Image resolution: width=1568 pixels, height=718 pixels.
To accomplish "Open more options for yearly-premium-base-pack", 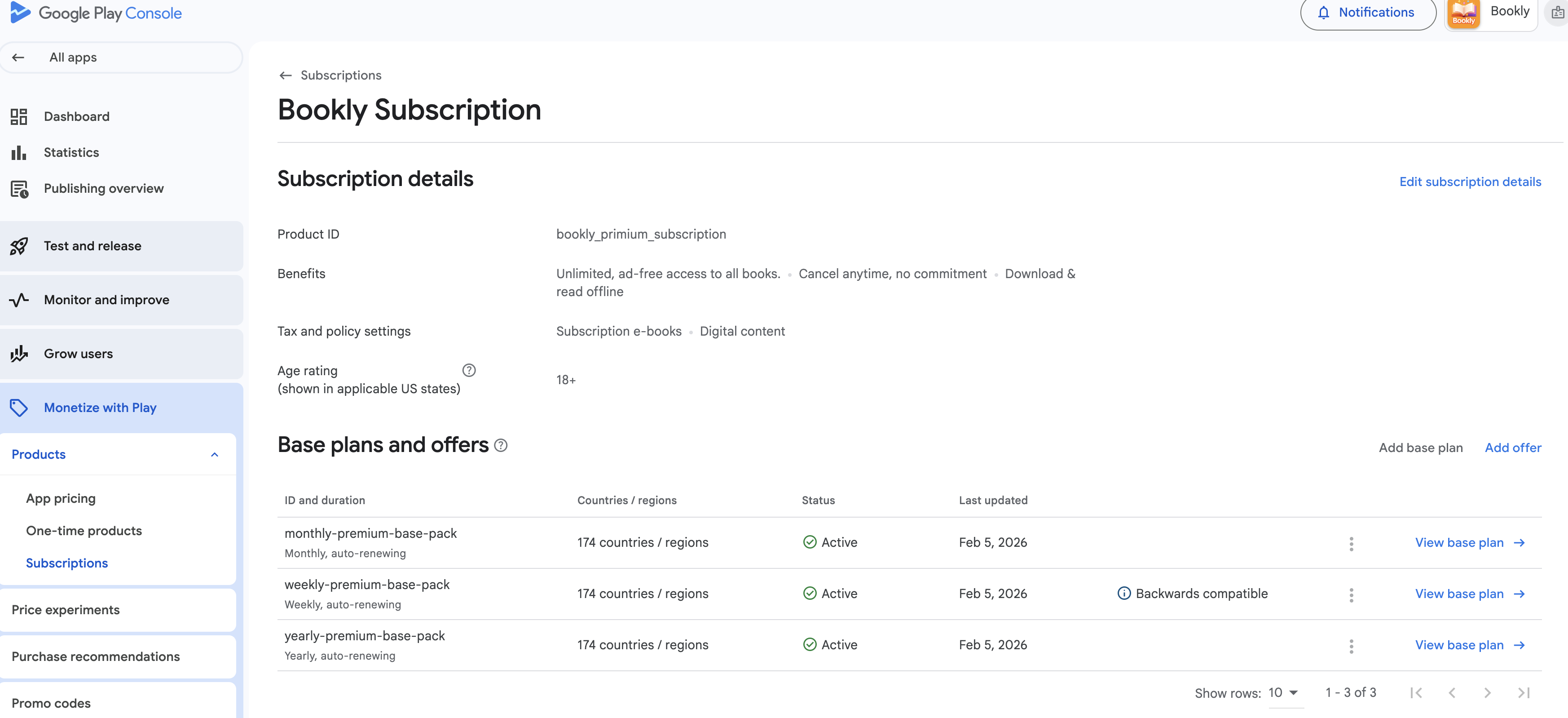I will click(x=1351, y=646).
